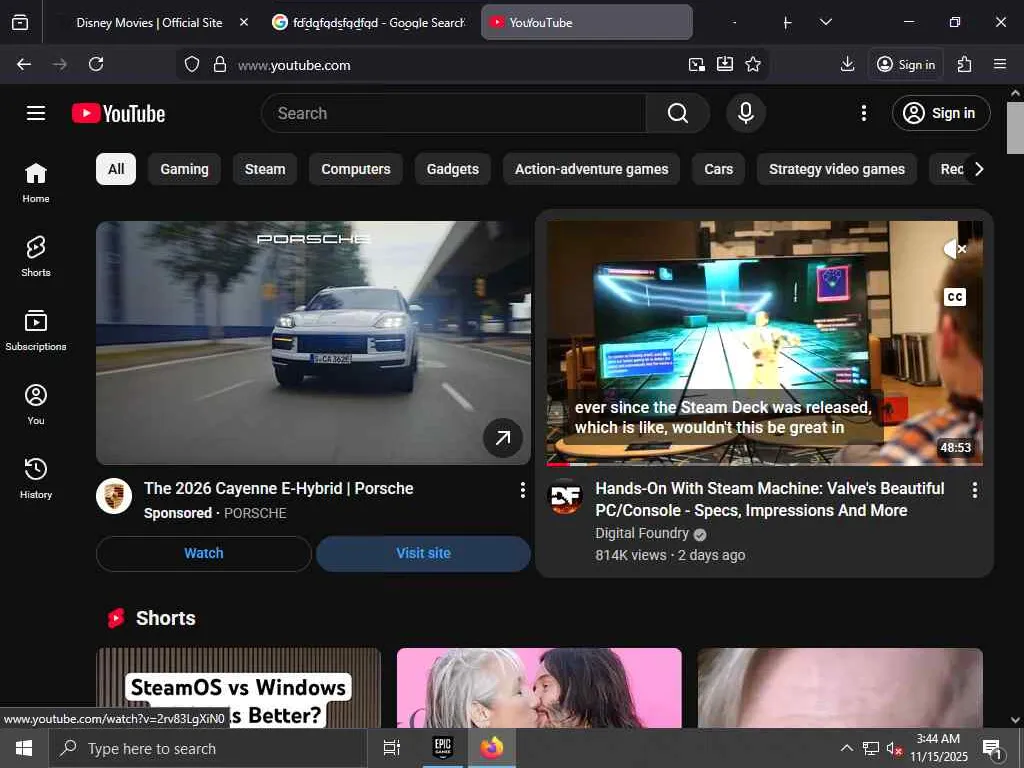Select the Steam filter chip
Image resolution: width=1024 pixels, height=768 pixels.
pyautogui.click(x=264, y=169)
